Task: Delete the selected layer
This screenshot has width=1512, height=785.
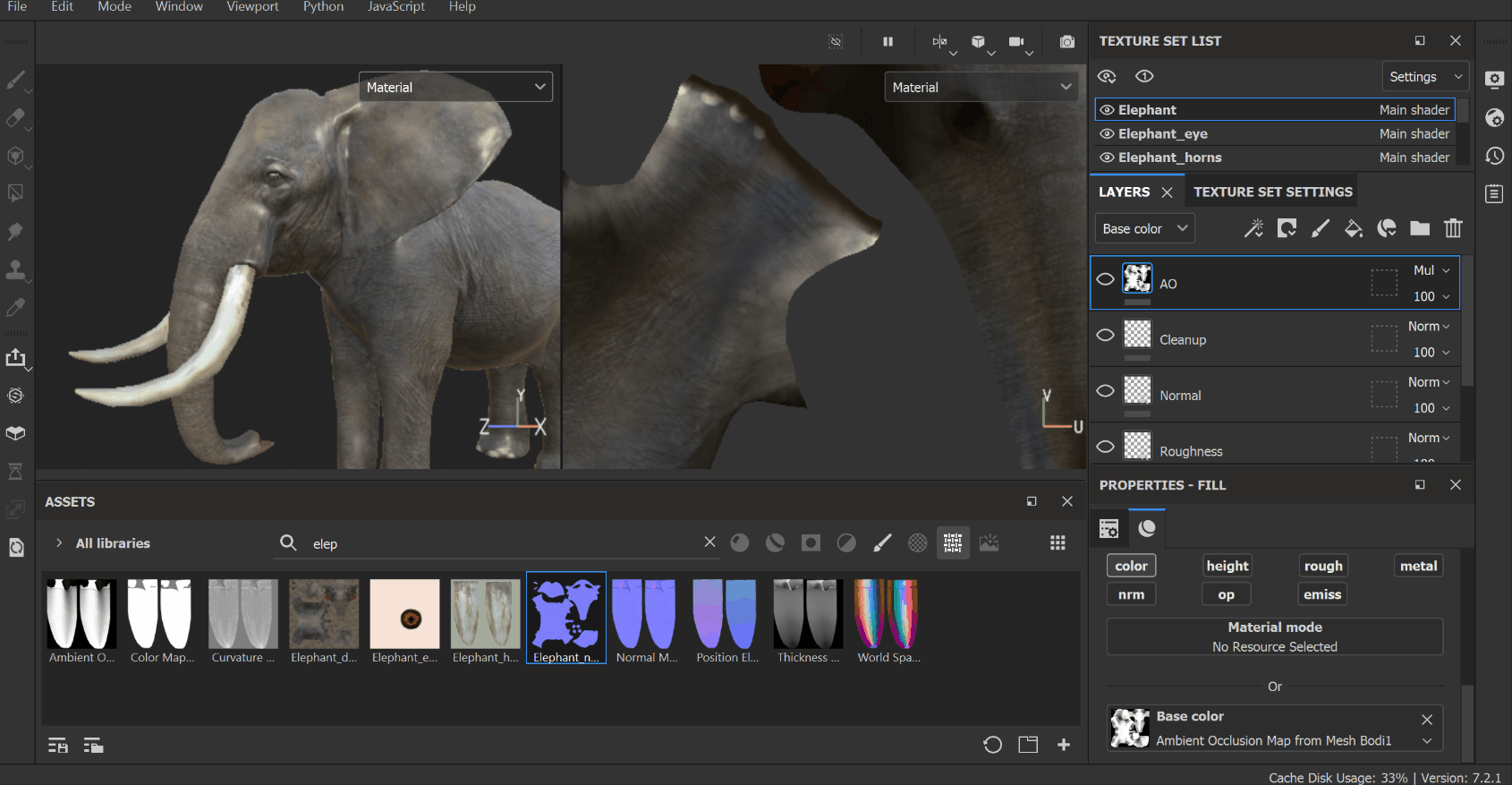Action: [x=1453, y=228]
